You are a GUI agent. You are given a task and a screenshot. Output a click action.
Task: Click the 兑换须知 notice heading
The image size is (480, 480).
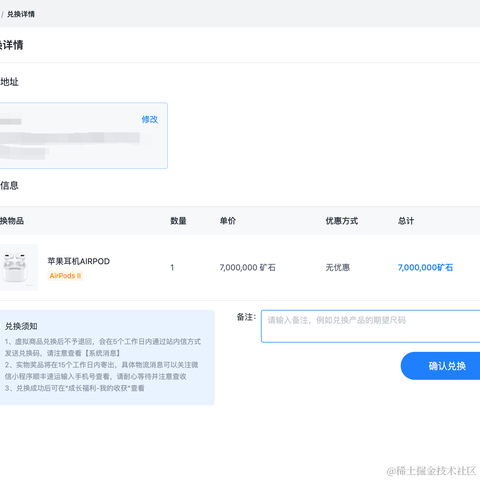pos(21,326)
